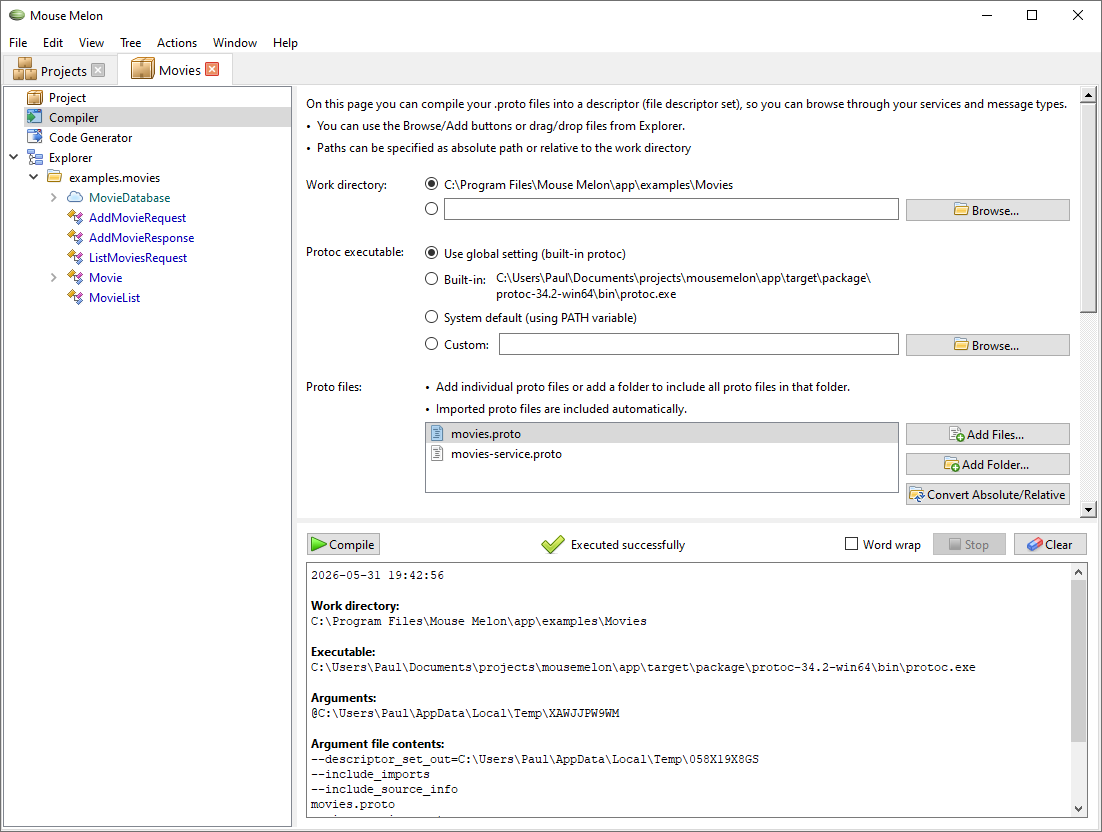Select the Built-in protoc radio button
The width and height of the screenshot is (1102, 832).
(x=432, y=278)
